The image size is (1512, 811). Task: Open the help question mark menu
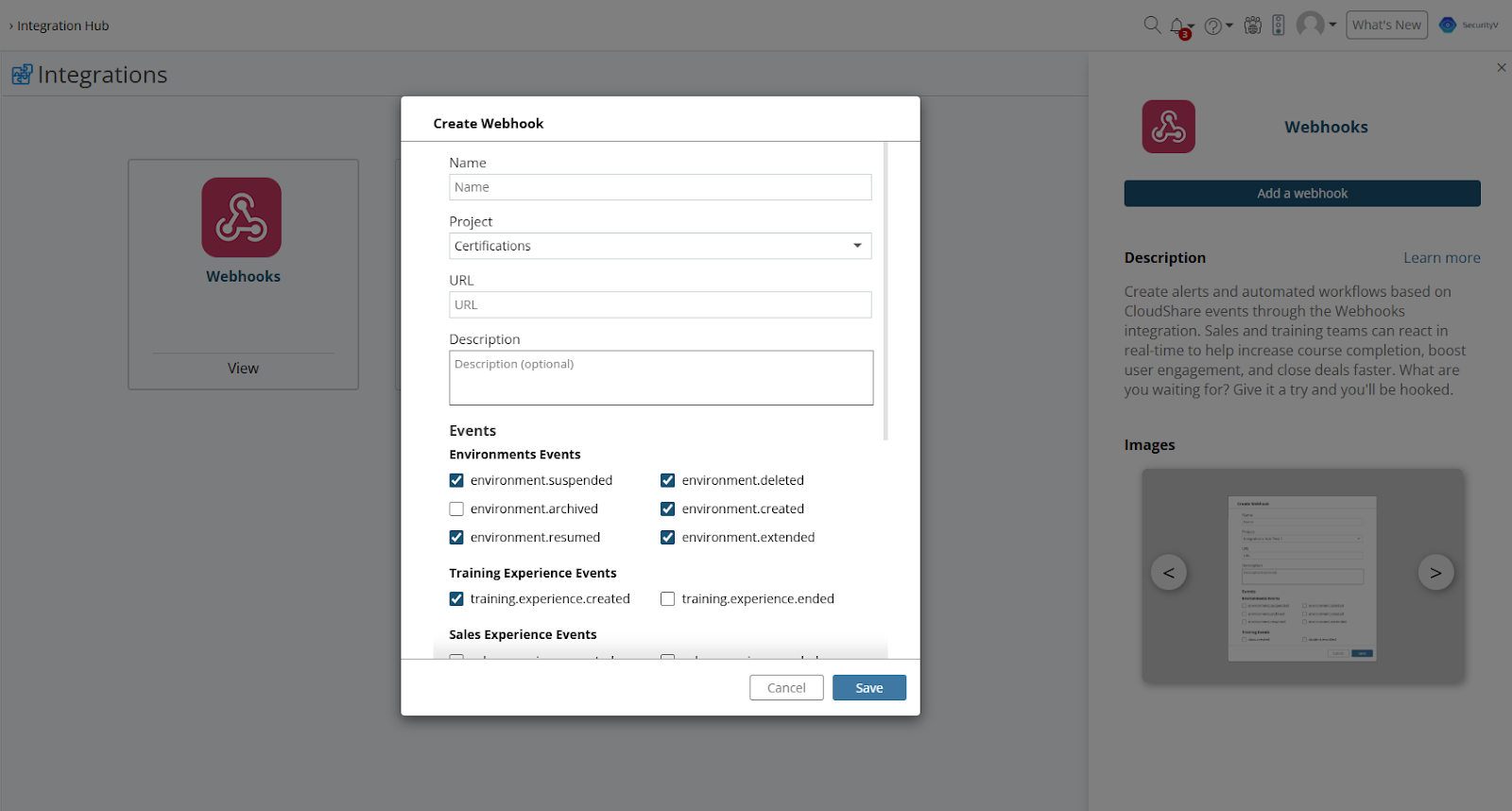pos(1213,26)
